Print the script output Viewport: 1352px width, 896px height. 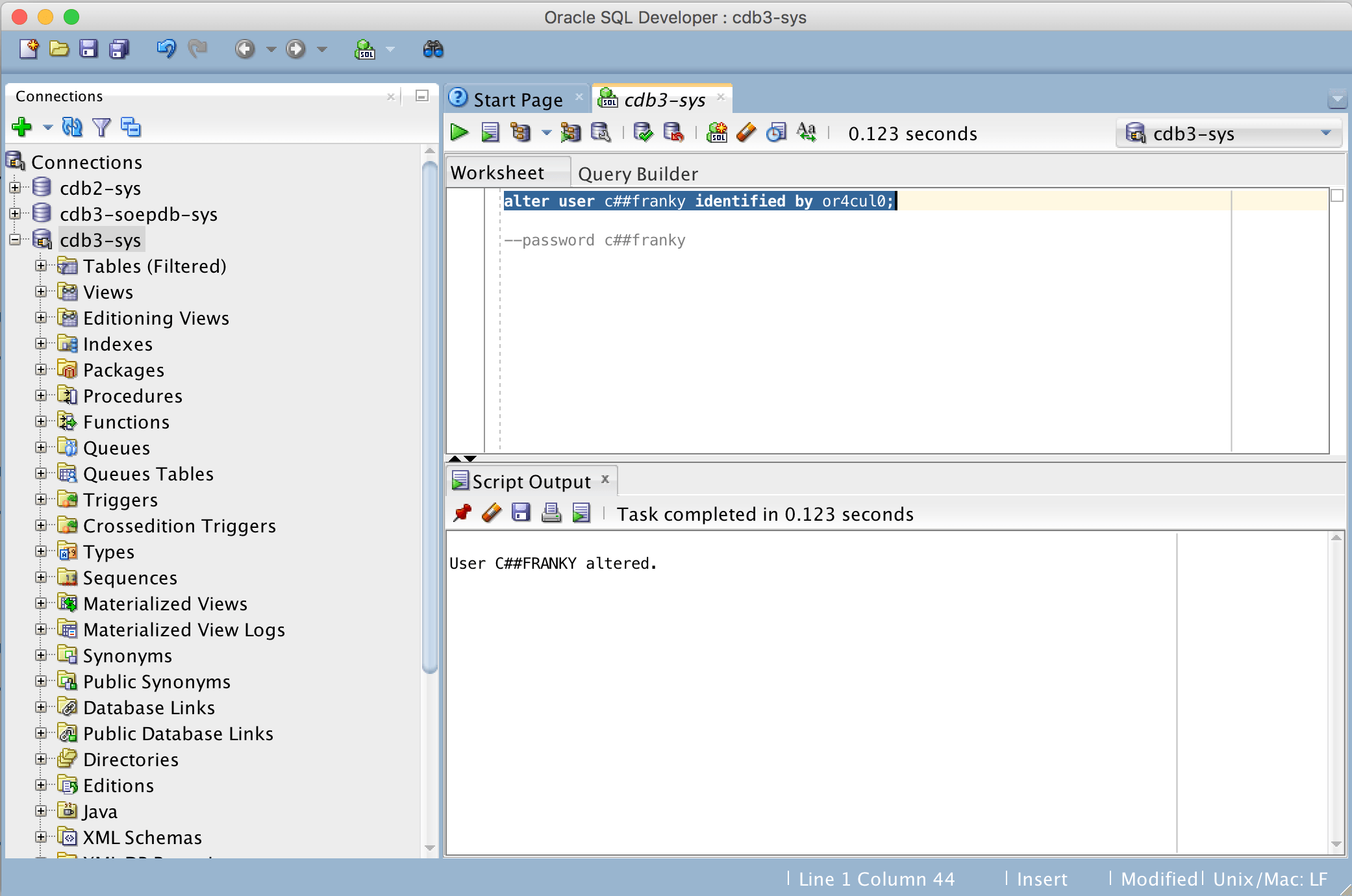(551, 513)
